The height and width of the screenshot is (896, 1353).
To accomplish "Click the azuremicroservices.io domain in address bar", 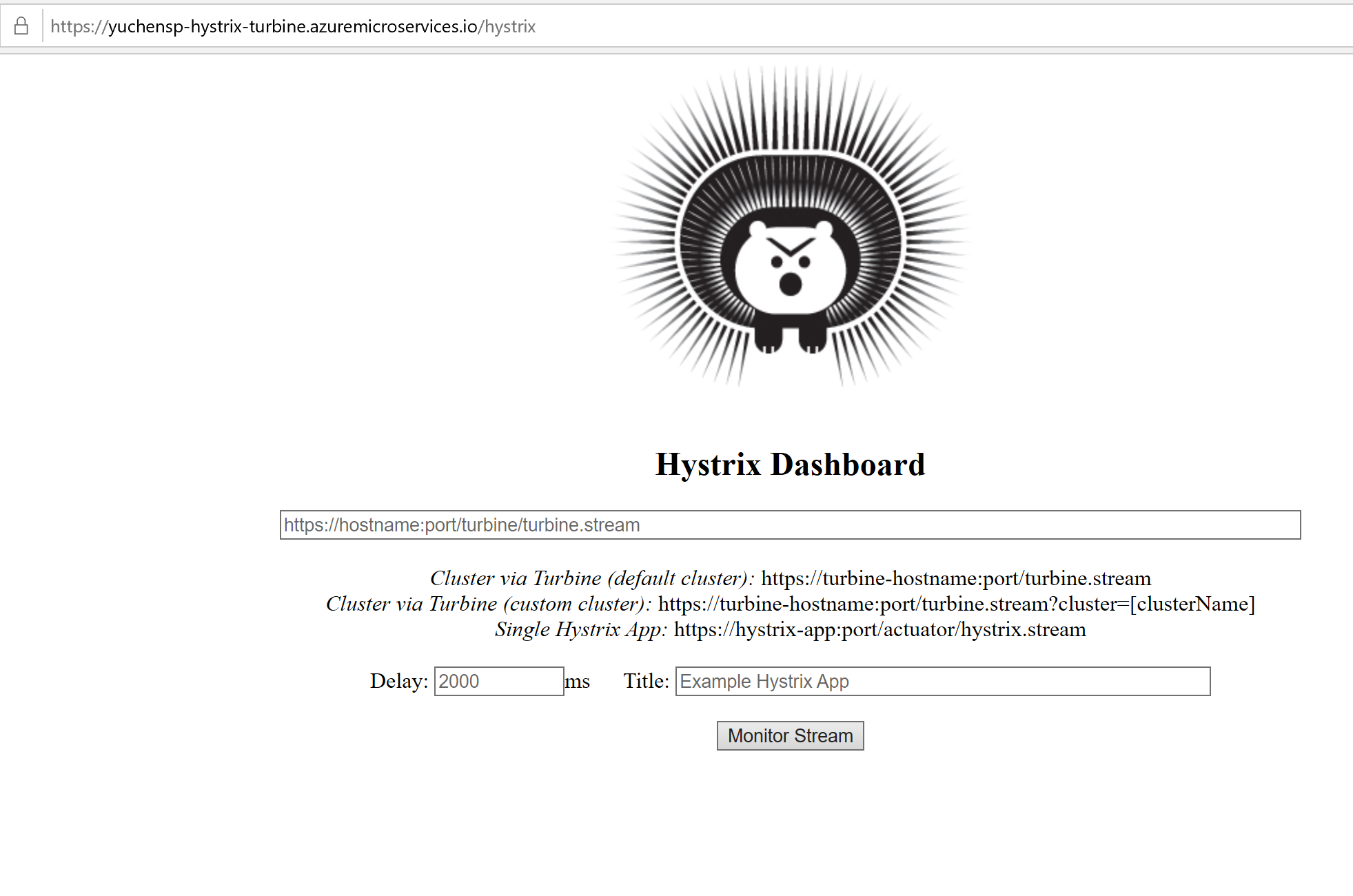I will point(393,26).
